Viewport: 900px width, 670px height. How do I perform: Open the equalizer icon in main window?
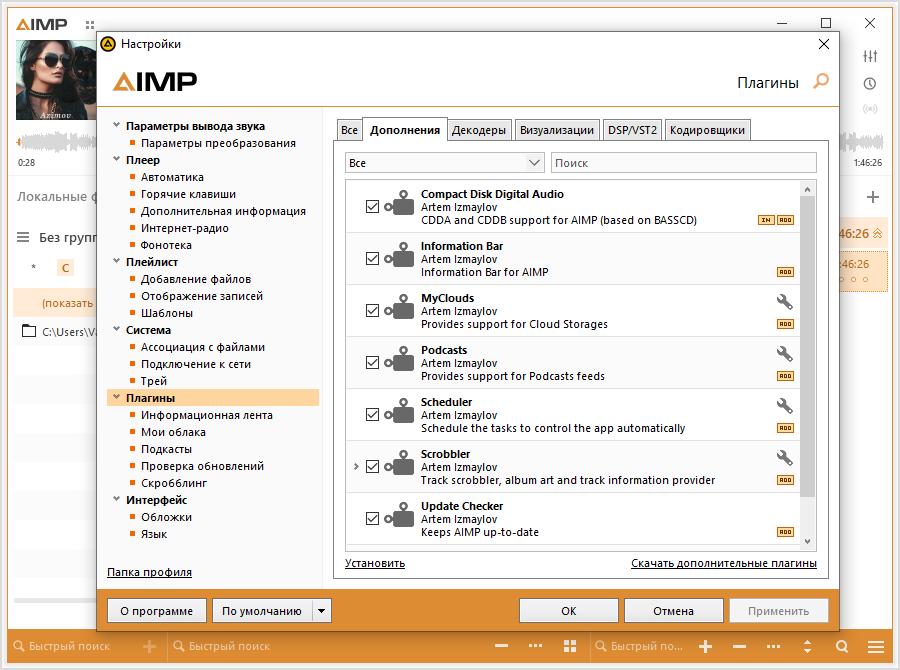point(870,56)
